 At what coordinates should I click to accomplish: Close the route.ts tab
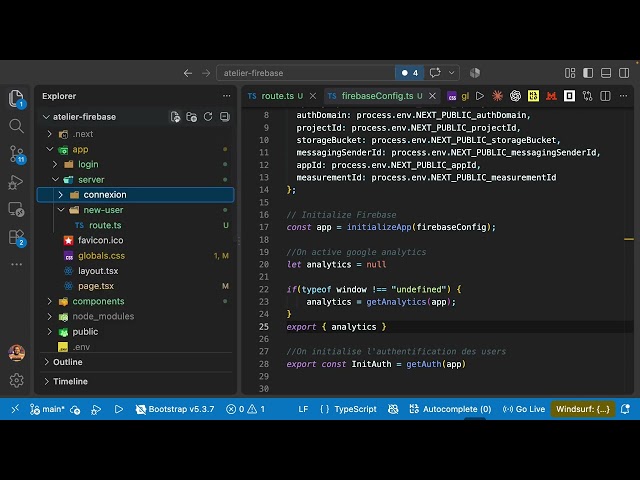tap(313, 96)
